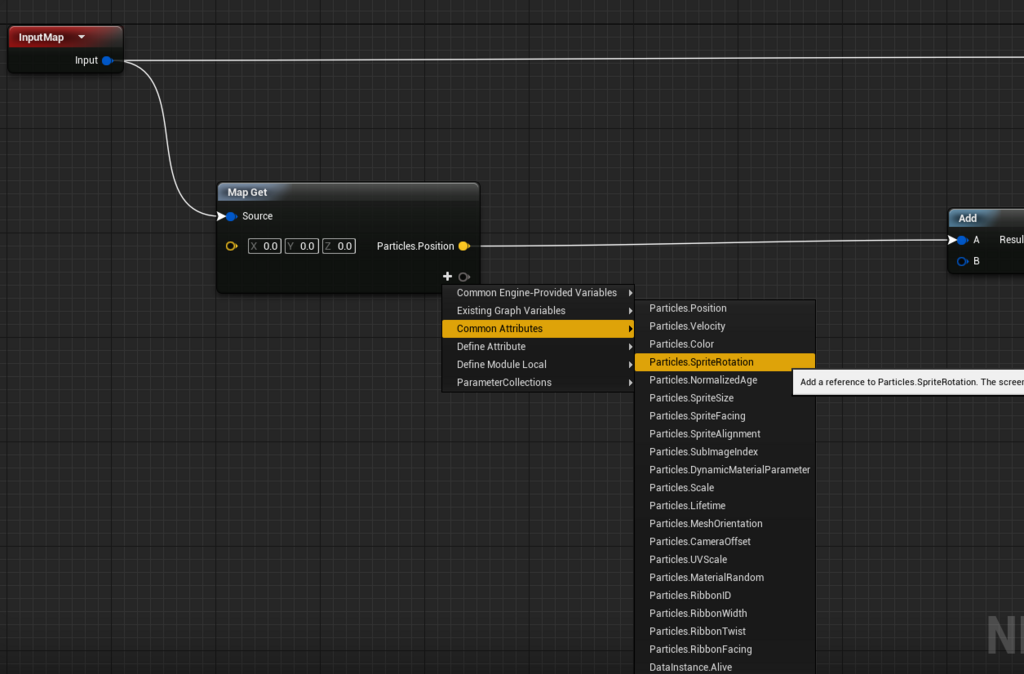Select Particles.RibbonID attribute
Screen dimensions: 1024x674
click(x=725, y=596)
